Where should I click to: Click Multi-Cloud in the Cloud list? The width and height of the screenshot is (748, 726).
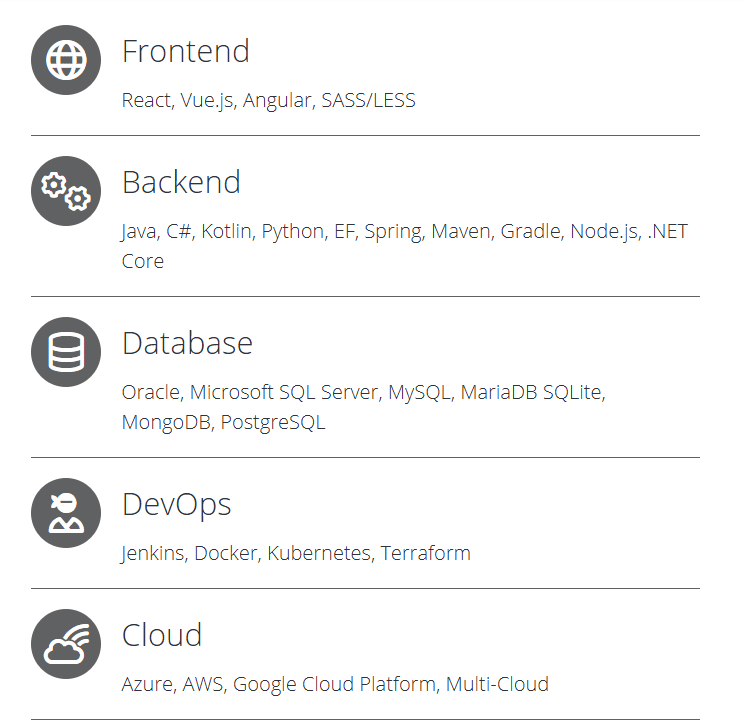tap(497, 684)
